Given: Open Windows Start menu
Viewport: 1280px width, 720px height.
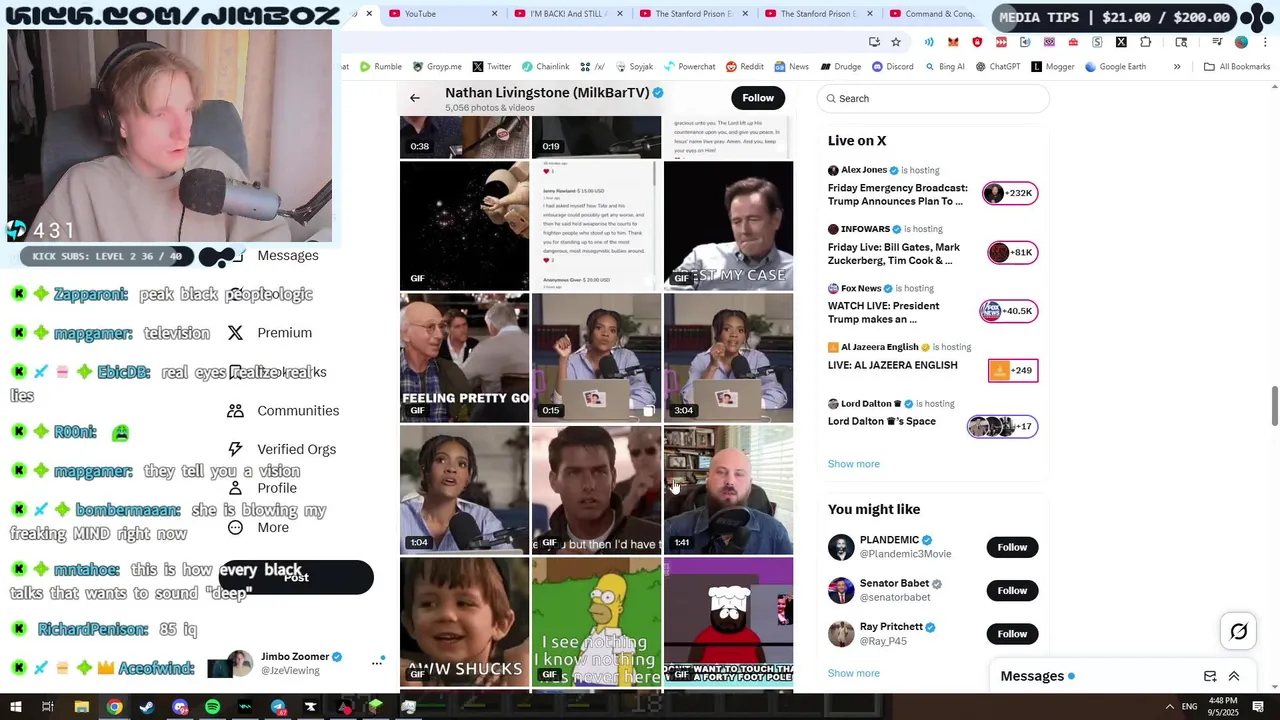Looking at the screenshot, I should [x=15, y=707].
